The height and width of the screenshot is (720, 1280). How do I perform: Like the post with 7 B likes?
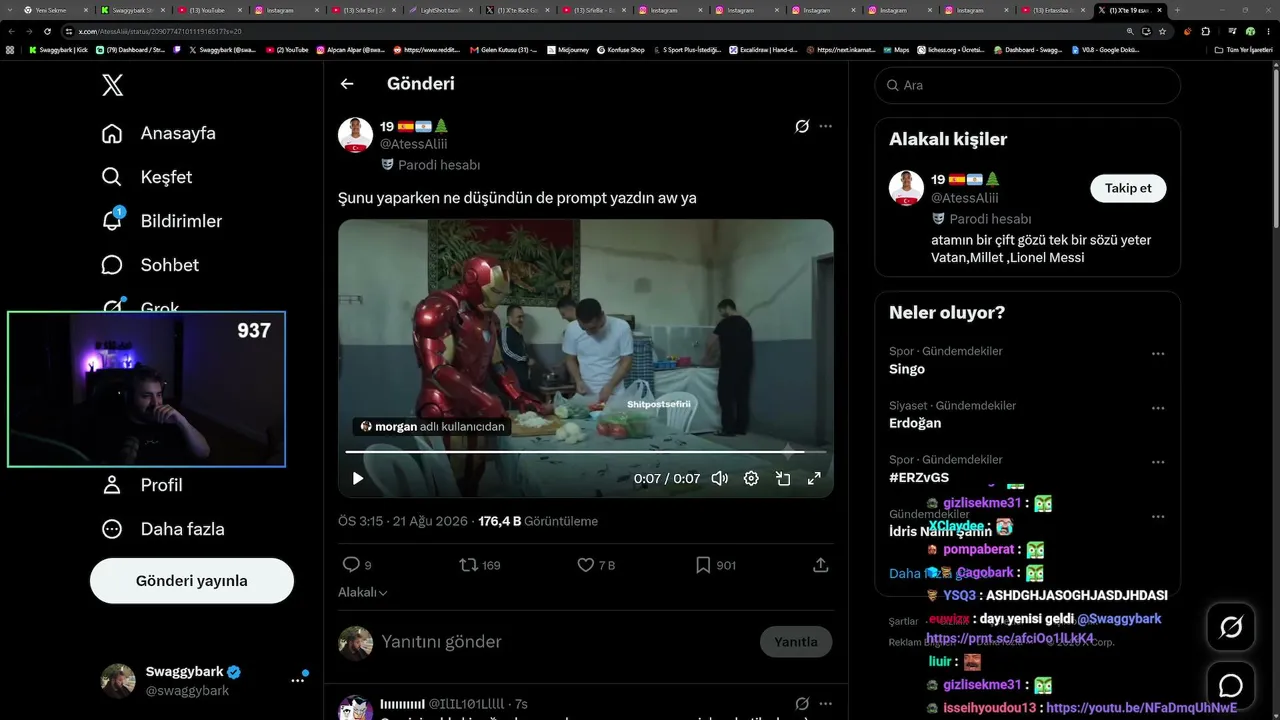[x=596, y=565]
